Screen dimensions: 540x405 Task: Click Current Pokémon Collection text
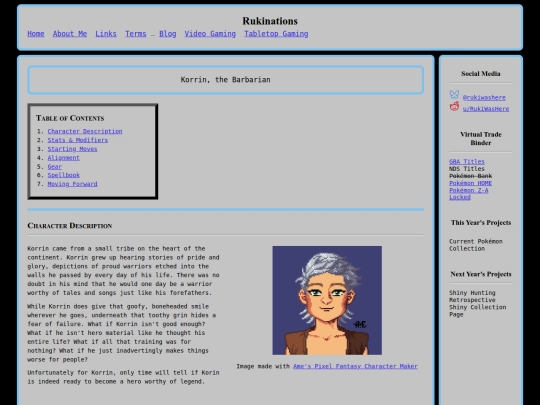coord(476,245)
